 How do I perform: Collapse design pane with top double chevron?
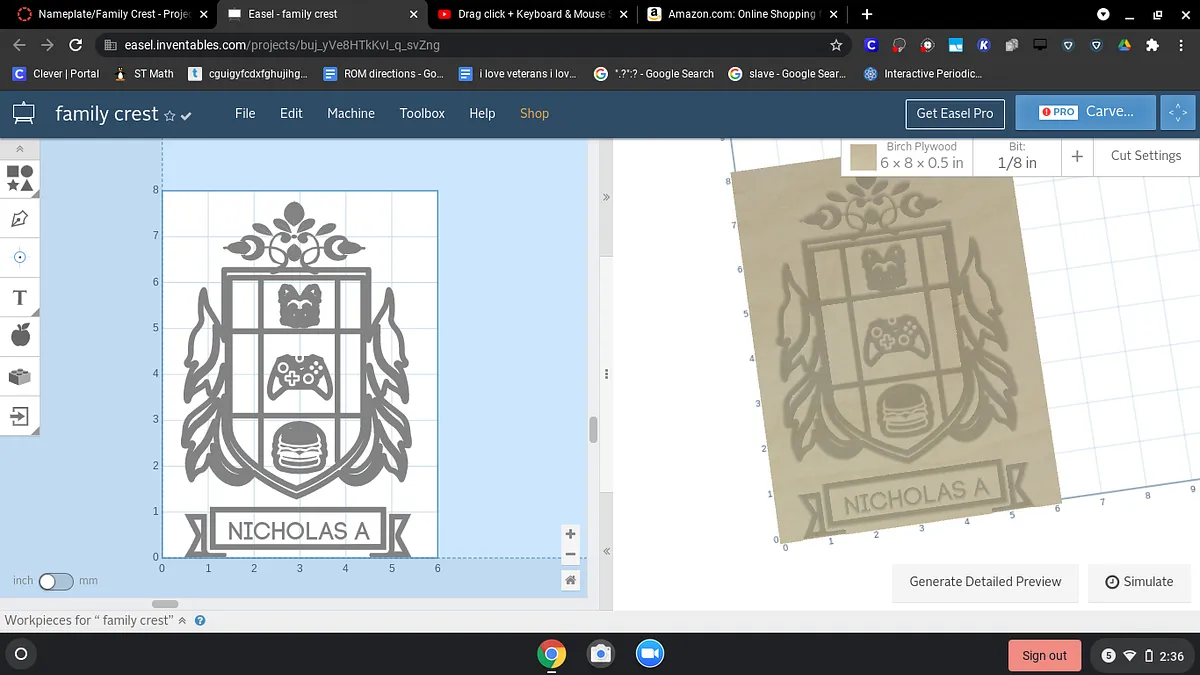[x=606, y=198]
